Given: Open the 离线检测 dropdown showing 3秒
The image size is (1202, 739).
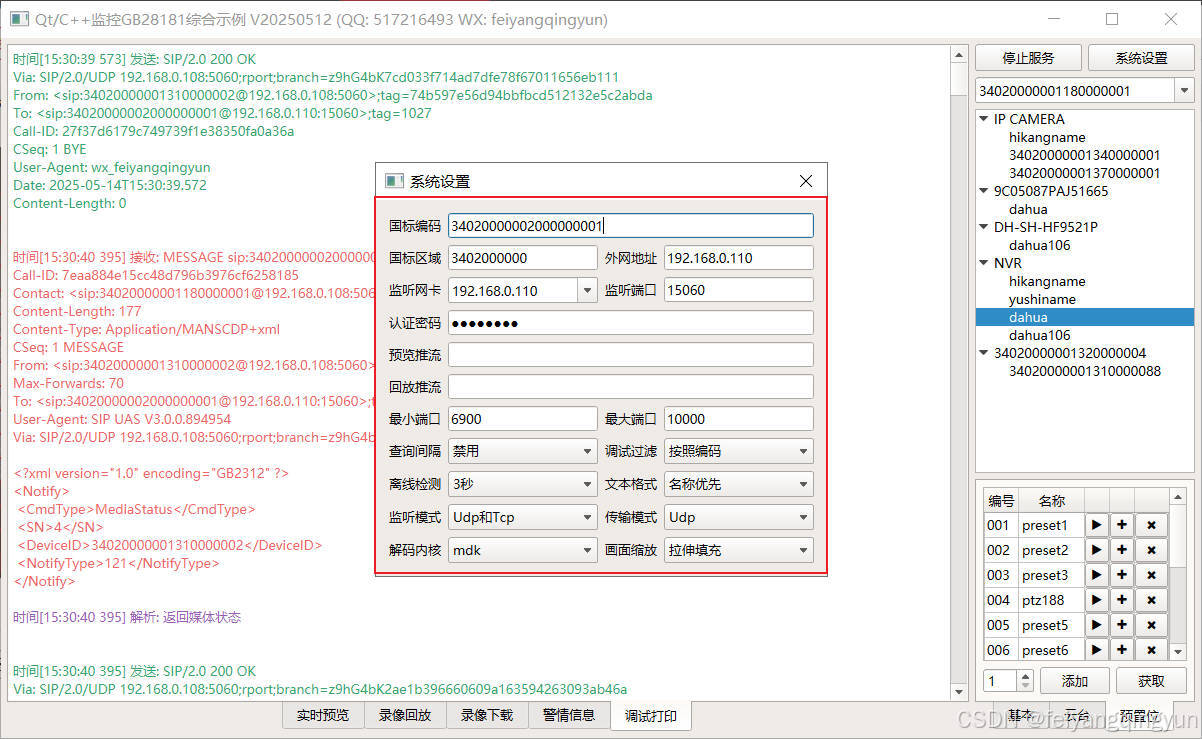Looking at the screenshot, I should pos(522,484).
